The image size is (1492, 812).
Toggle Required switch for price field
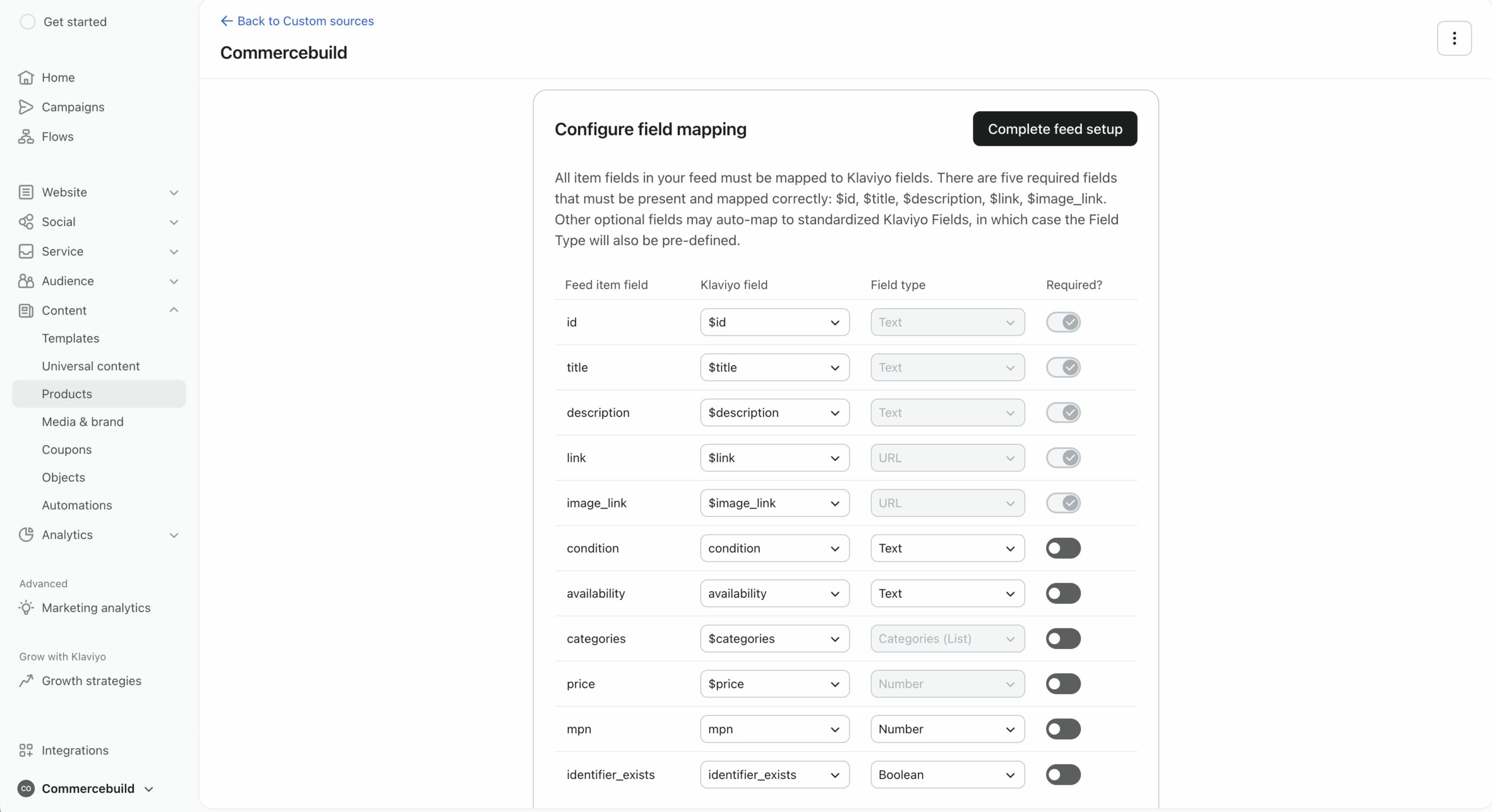tap(1062, 684)
